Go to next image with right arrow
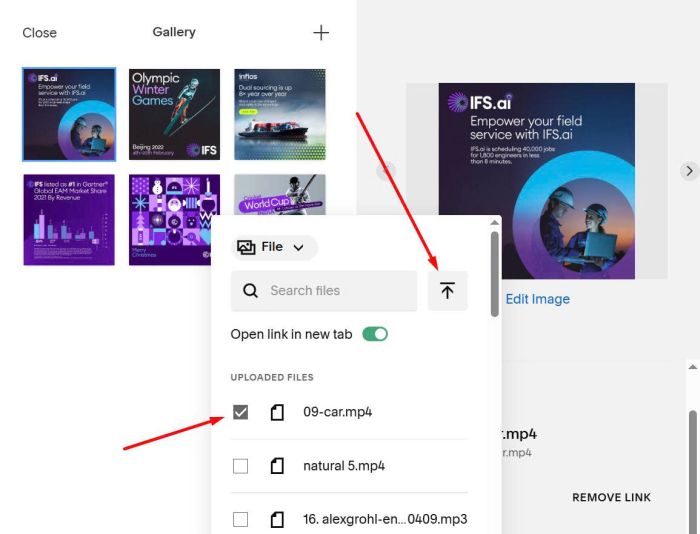700x534 pixels. (688, 171)
